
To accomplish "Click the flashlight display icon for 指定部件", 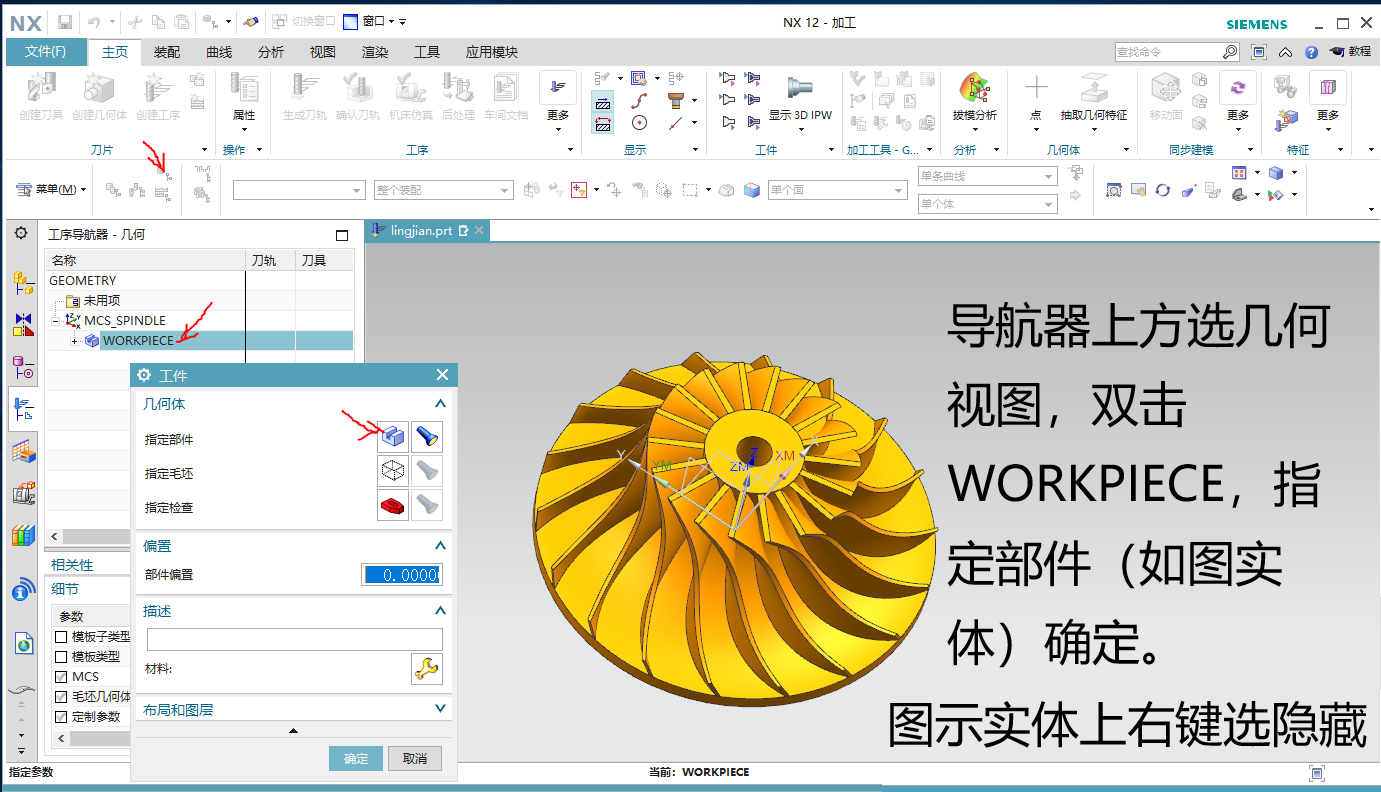I will click(x=427, y=437).
